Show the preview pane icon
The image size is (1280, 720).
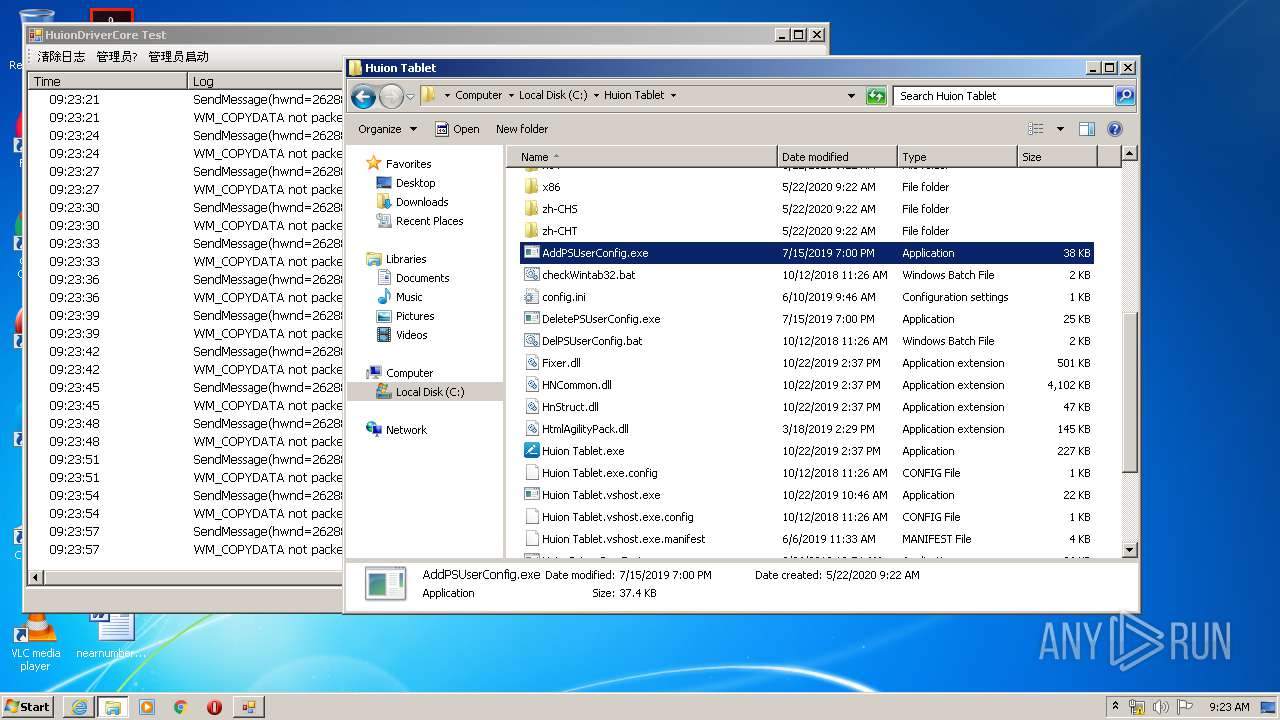click(1087, 129)
